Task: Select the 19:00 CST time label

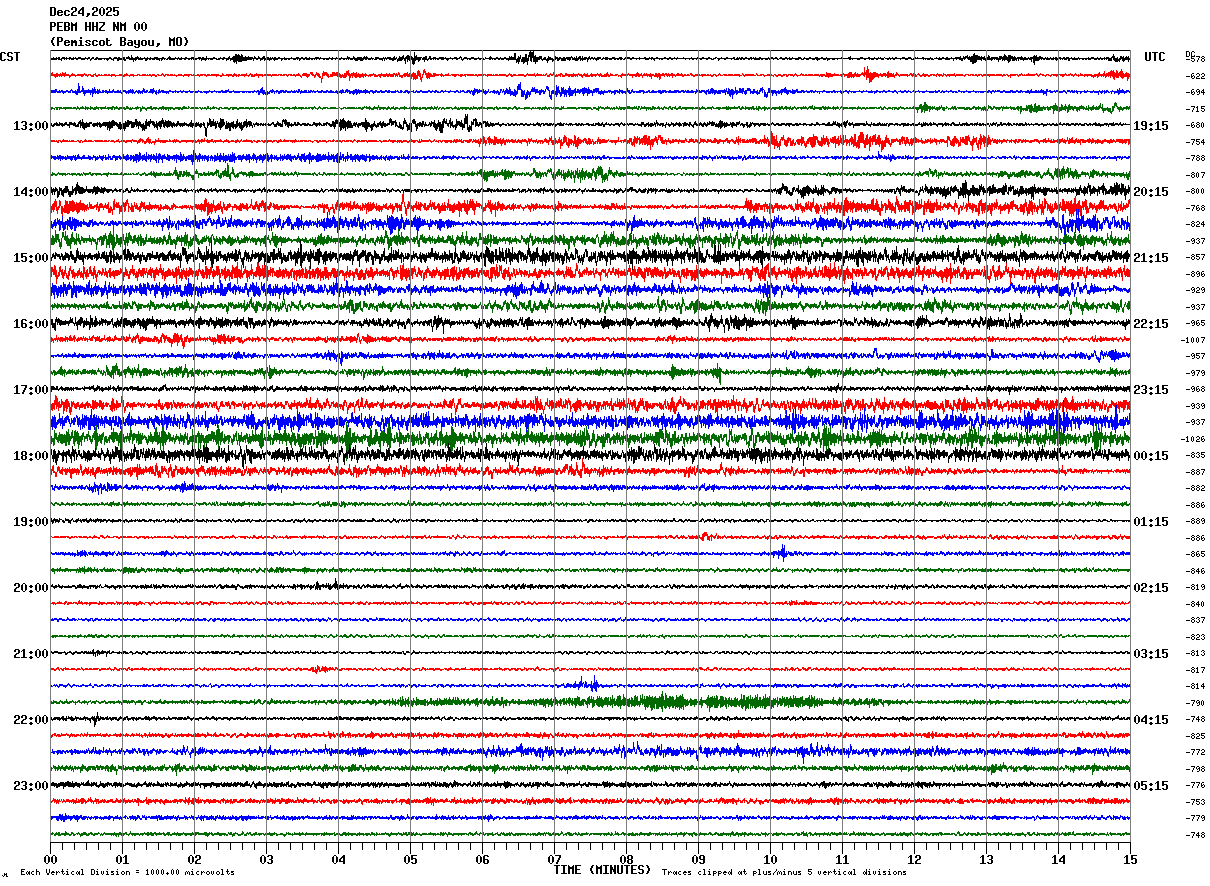Action: 31,522
